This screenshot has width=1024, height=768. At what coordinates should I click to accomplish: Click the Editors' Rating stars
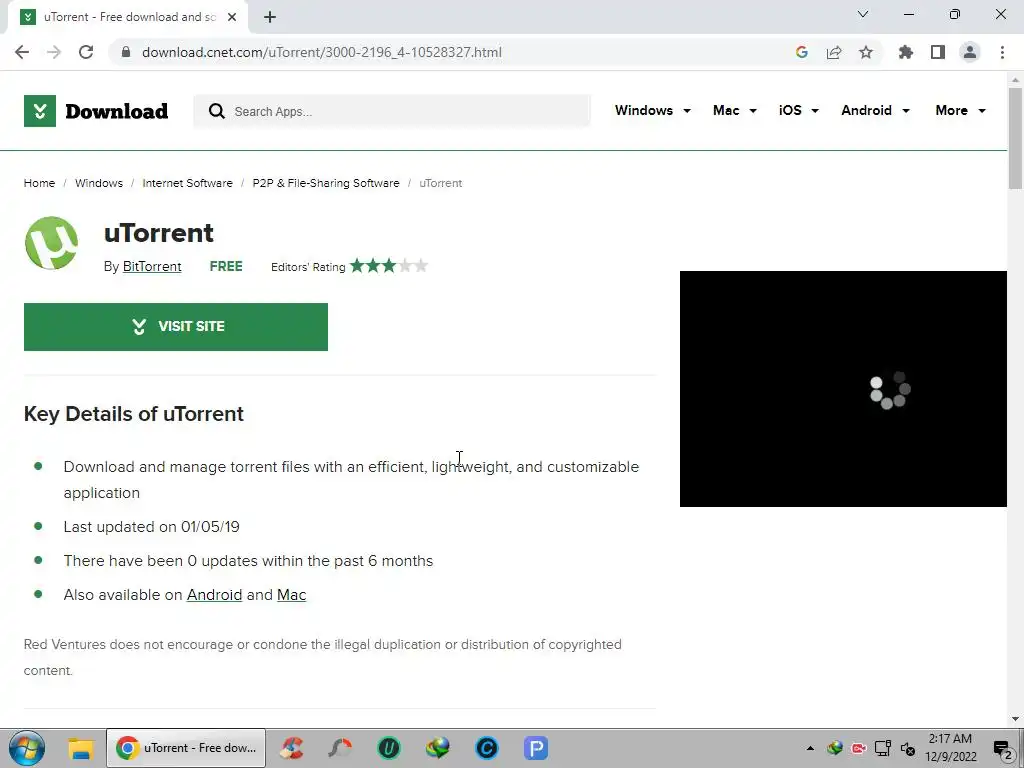pos(389,266)
